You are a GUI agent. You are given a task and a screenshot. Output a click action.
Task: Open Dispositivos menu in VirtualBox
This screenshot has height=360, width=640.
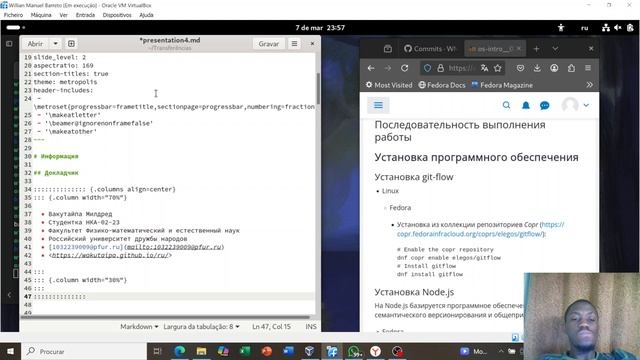tap(117, 15)
